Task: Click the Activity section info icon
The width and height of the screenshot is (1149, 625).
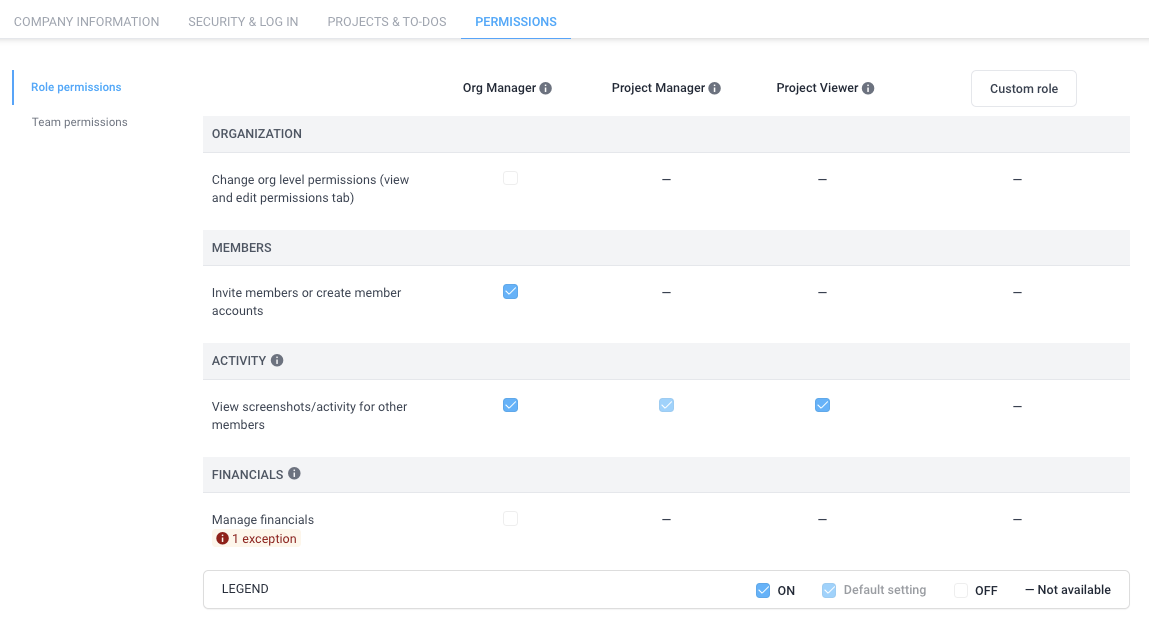Action: [x=277, y=360]
